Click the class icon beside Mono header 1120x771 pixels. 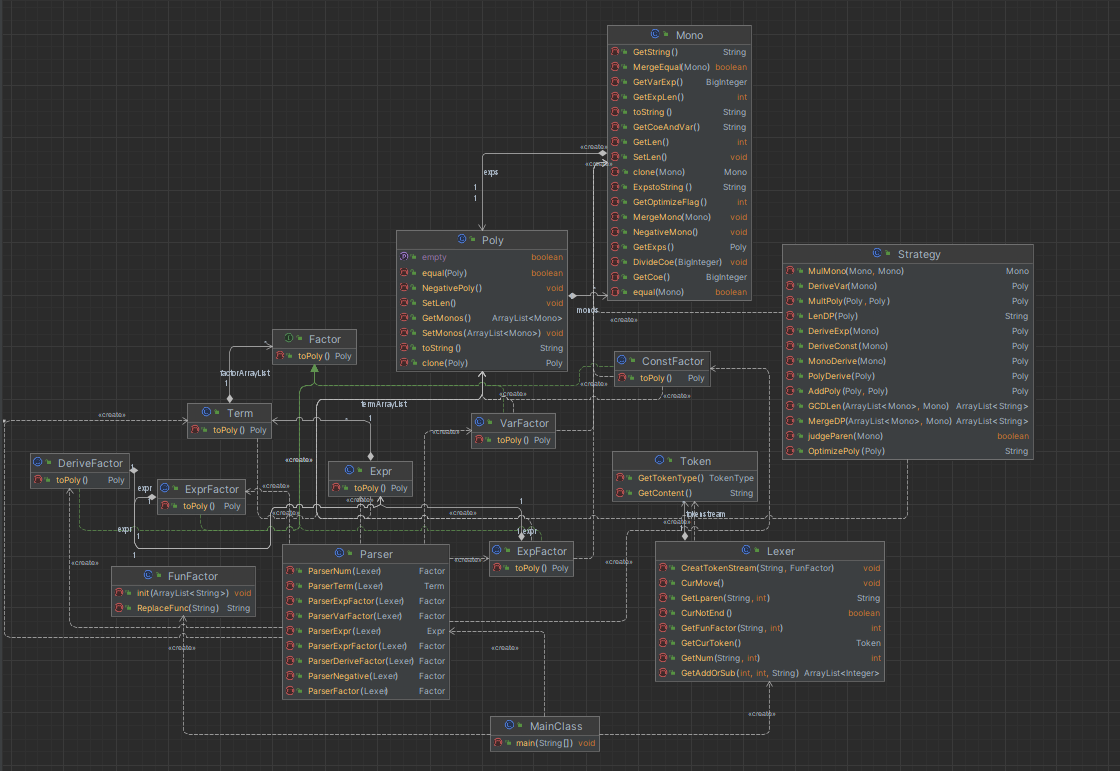tap(655, 34)
